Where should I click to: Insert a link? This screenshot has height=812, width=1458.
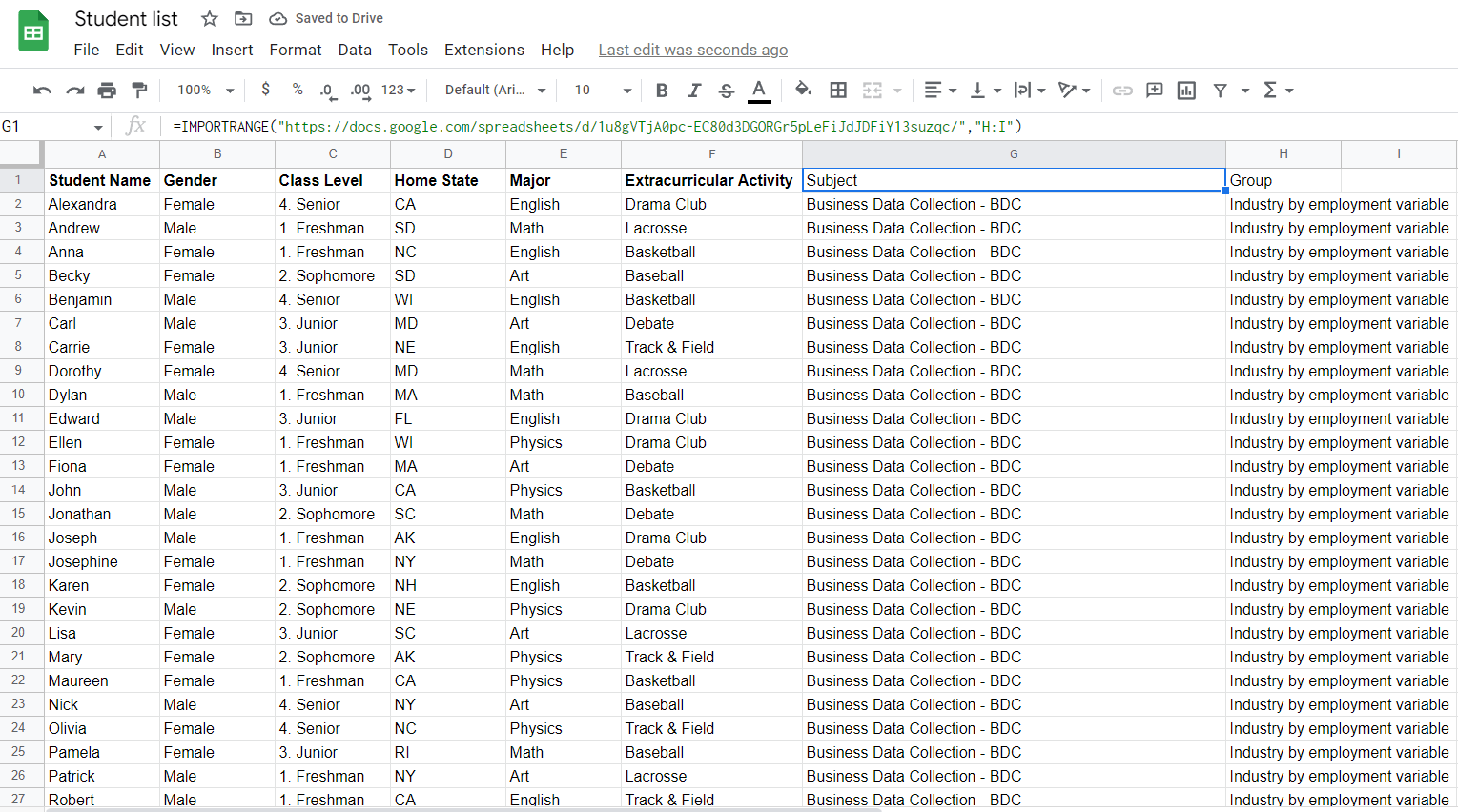coord(1120,90)
